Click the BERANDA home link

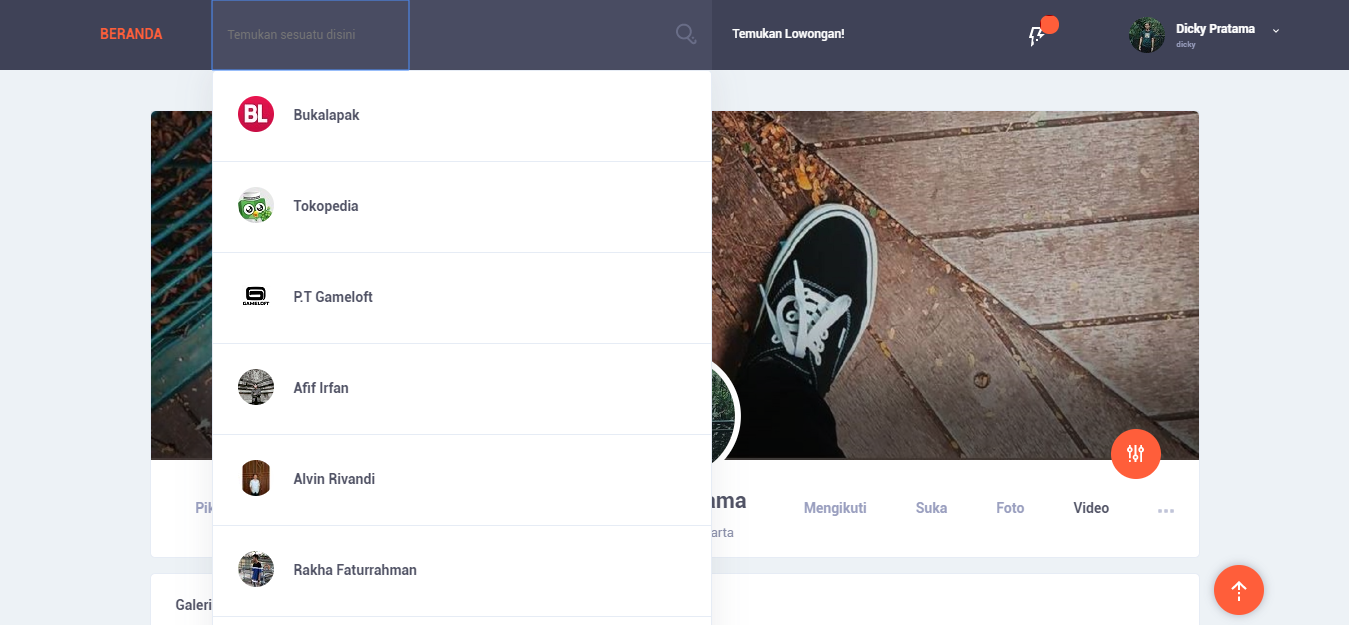tap(131, 34)
